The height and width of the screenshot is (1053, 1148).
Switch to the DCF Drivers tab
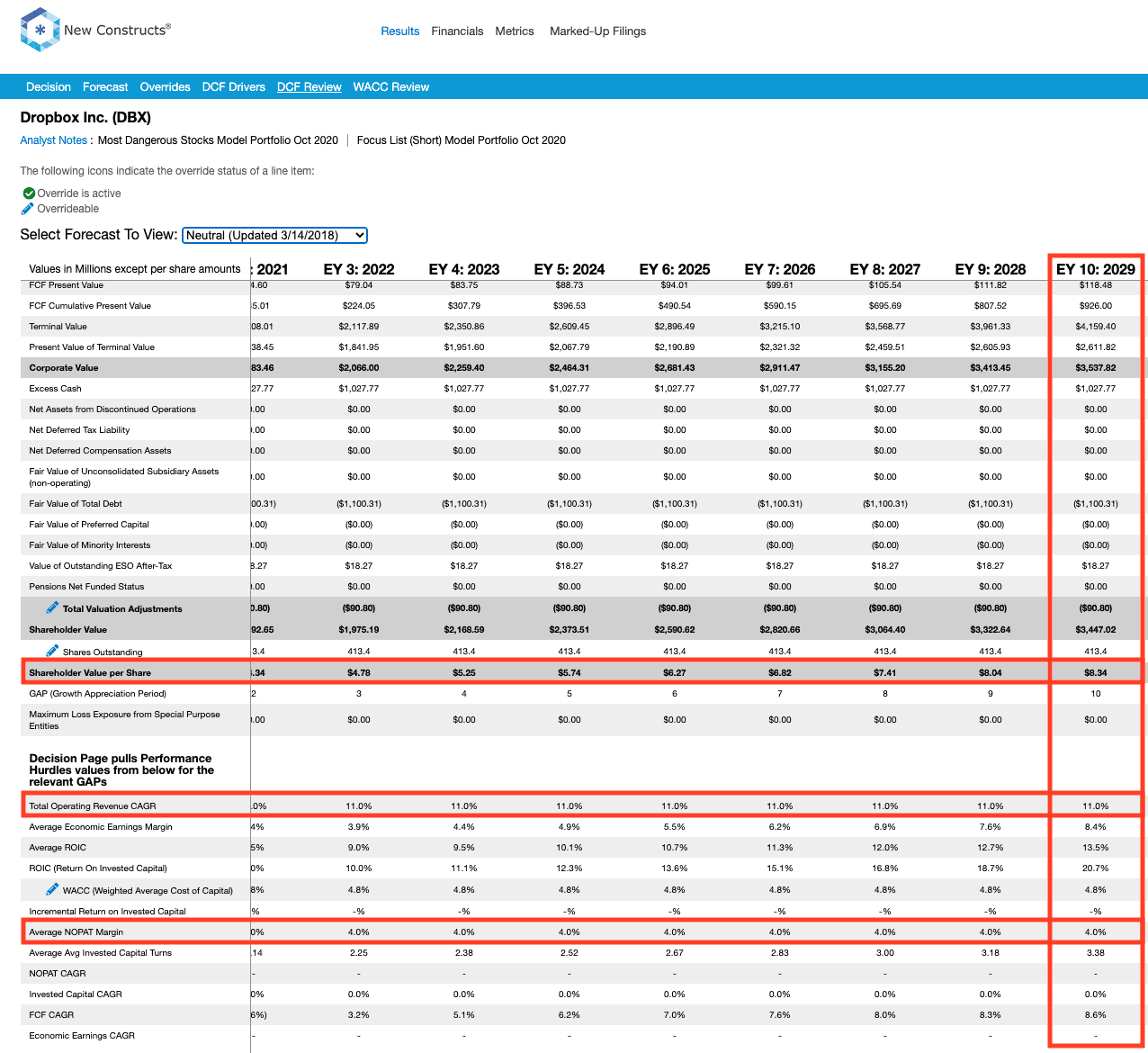(x=234, y=87)
